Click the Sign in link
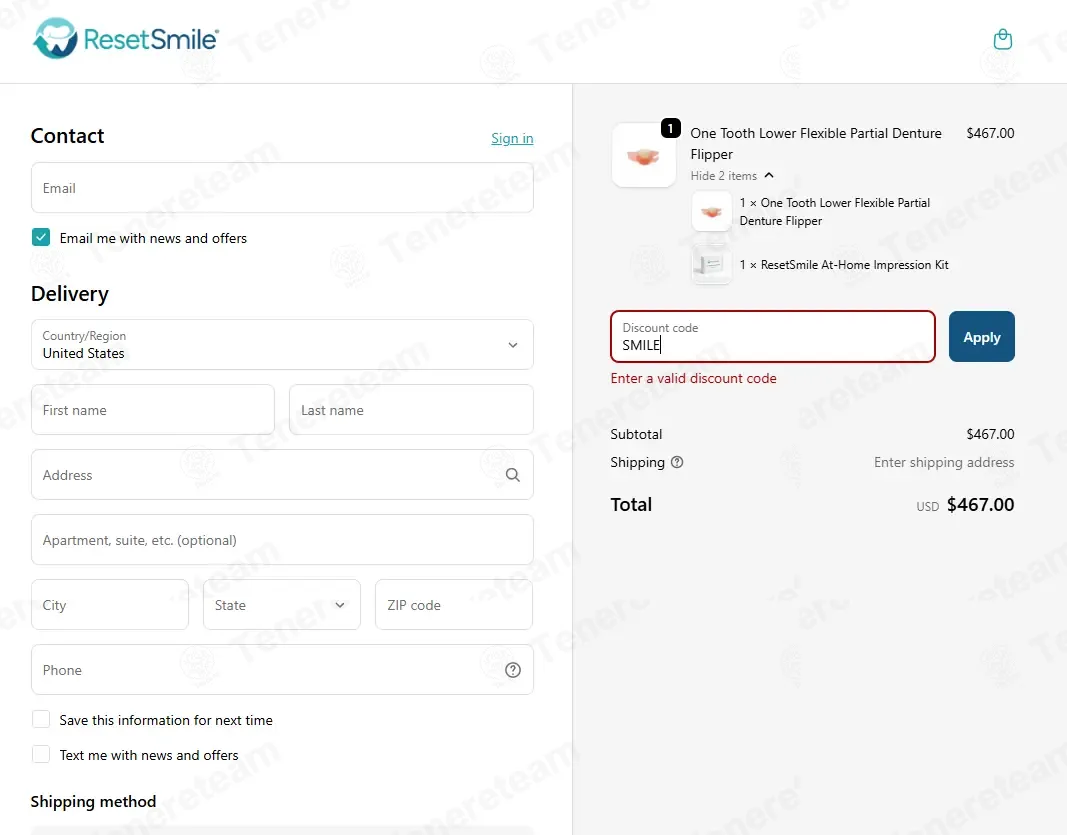1067x835 pixels. tap(512, 138)
